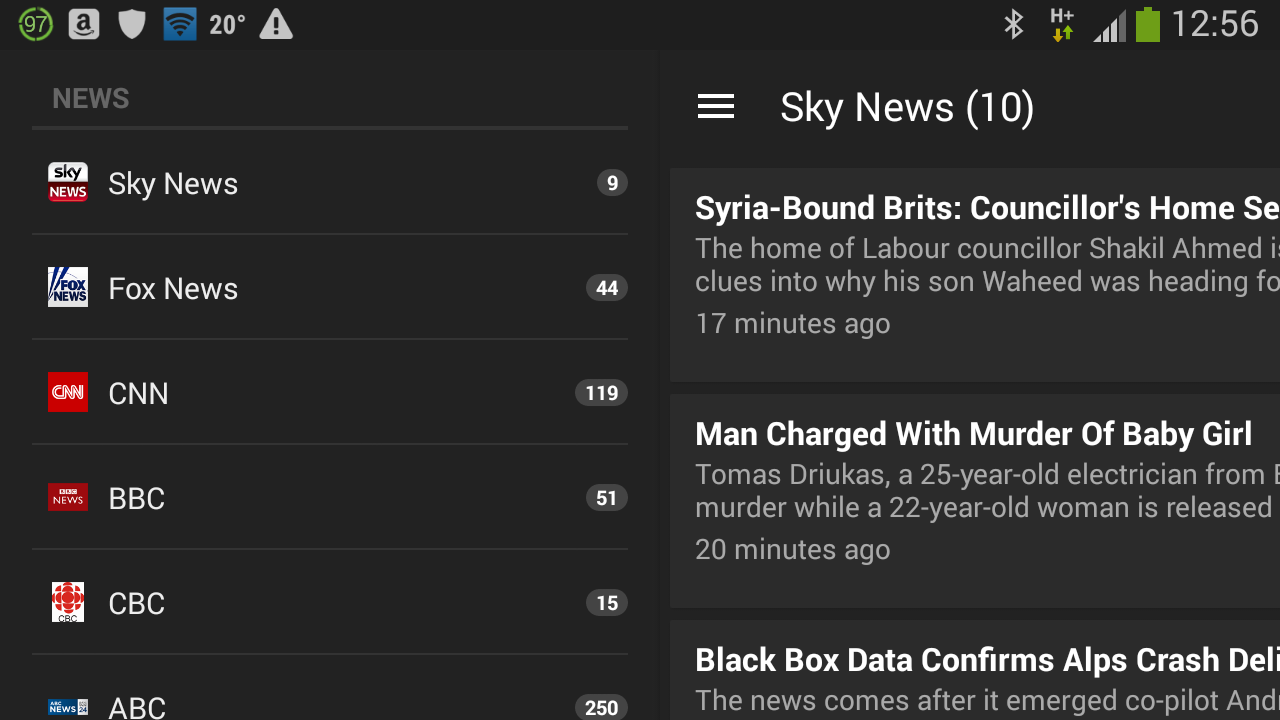
Task: Tap the warning triangle notification icon
Action: click(276, 24)
